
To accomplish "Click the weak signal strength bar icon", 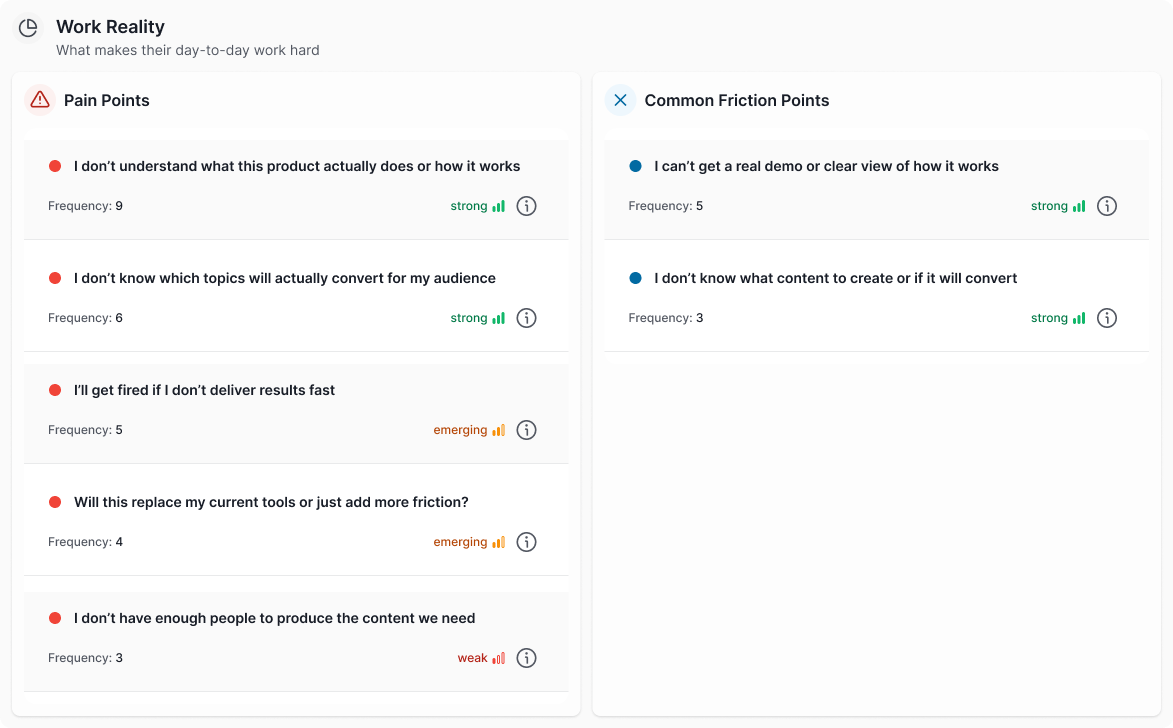I will tap(499, 658).
